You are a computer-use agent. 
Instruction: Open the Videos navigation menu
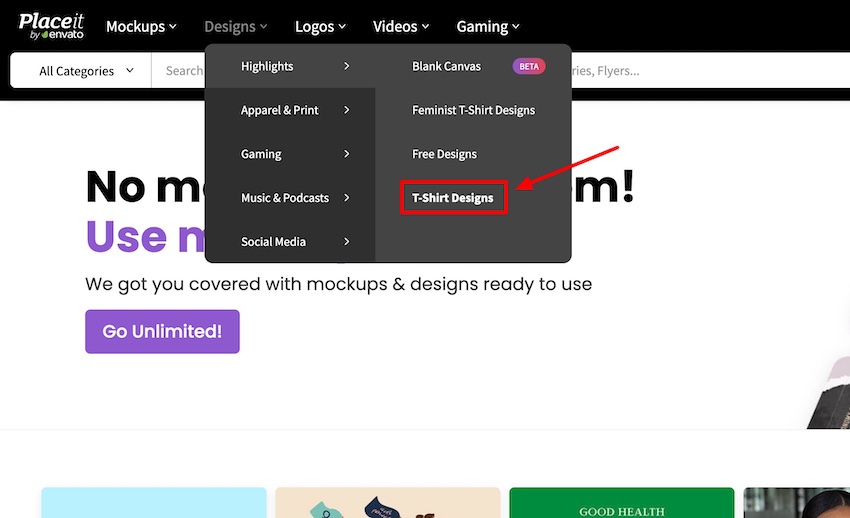401,27
